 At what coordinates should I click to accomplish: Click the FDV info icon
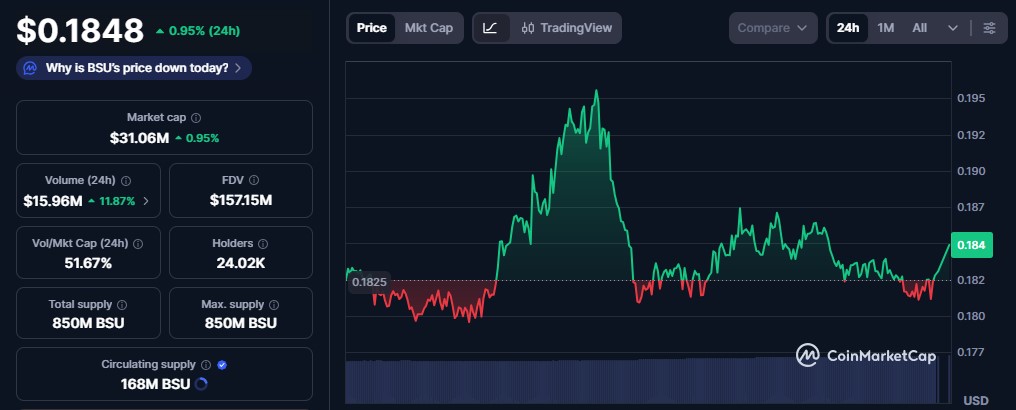tap(254, 180)
